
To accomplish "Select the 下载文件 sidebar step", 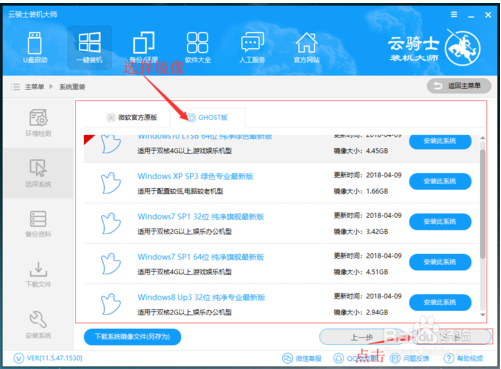I will point(38,274).
